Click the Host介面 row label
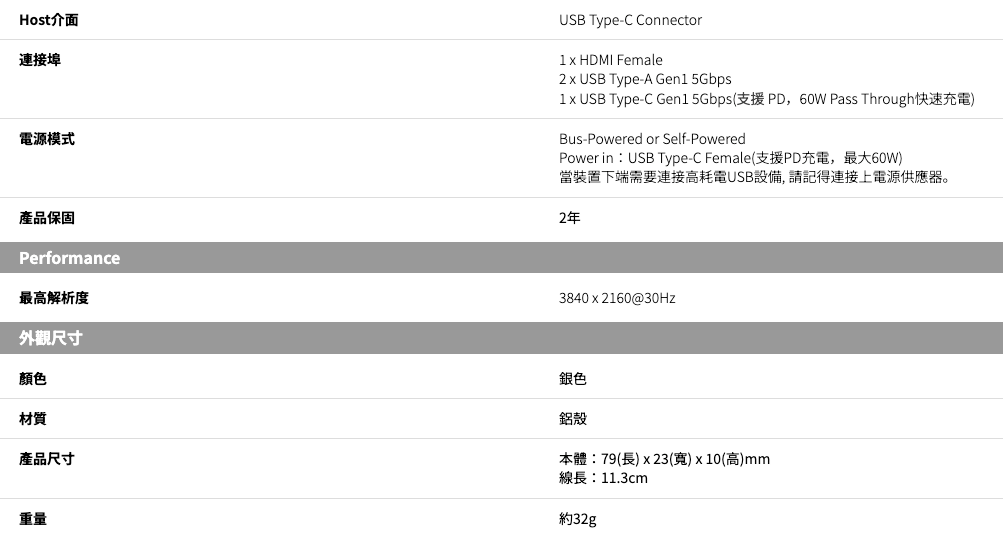Screen dimensions: 1003x537 coord(49,20)
